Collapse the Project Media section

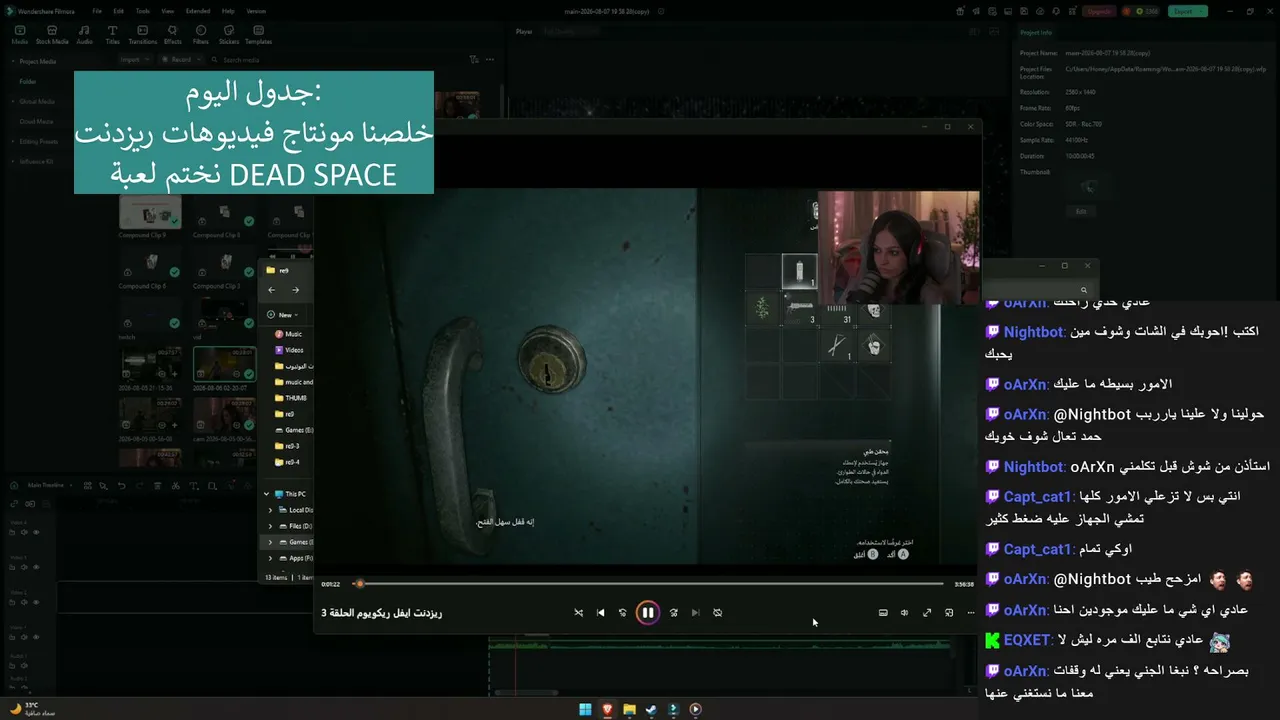click(12, 61)
